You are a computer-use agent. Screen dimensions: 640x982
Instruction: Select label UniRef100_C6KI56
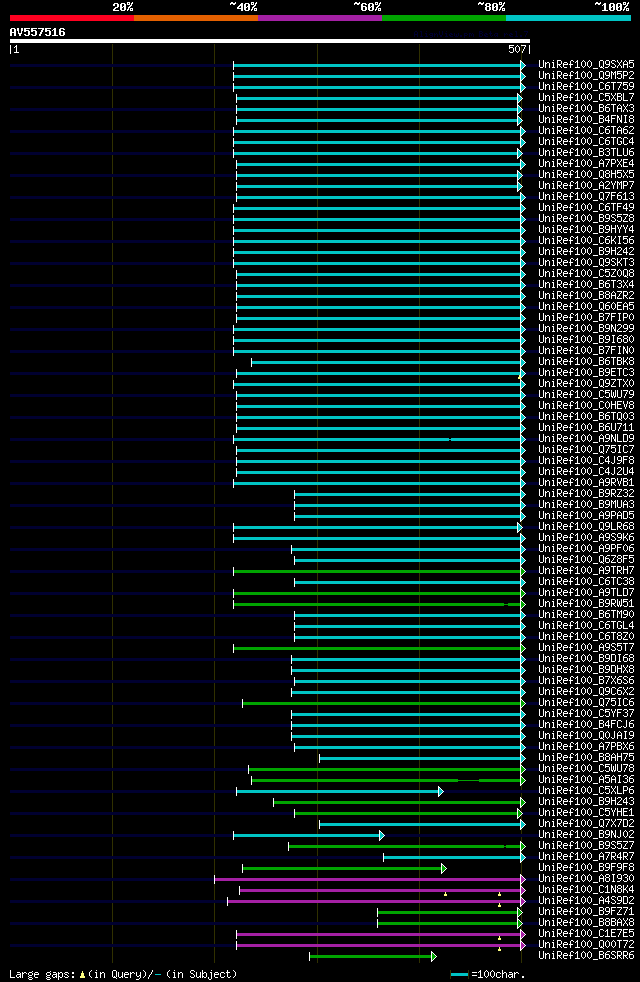click(586, 240)
